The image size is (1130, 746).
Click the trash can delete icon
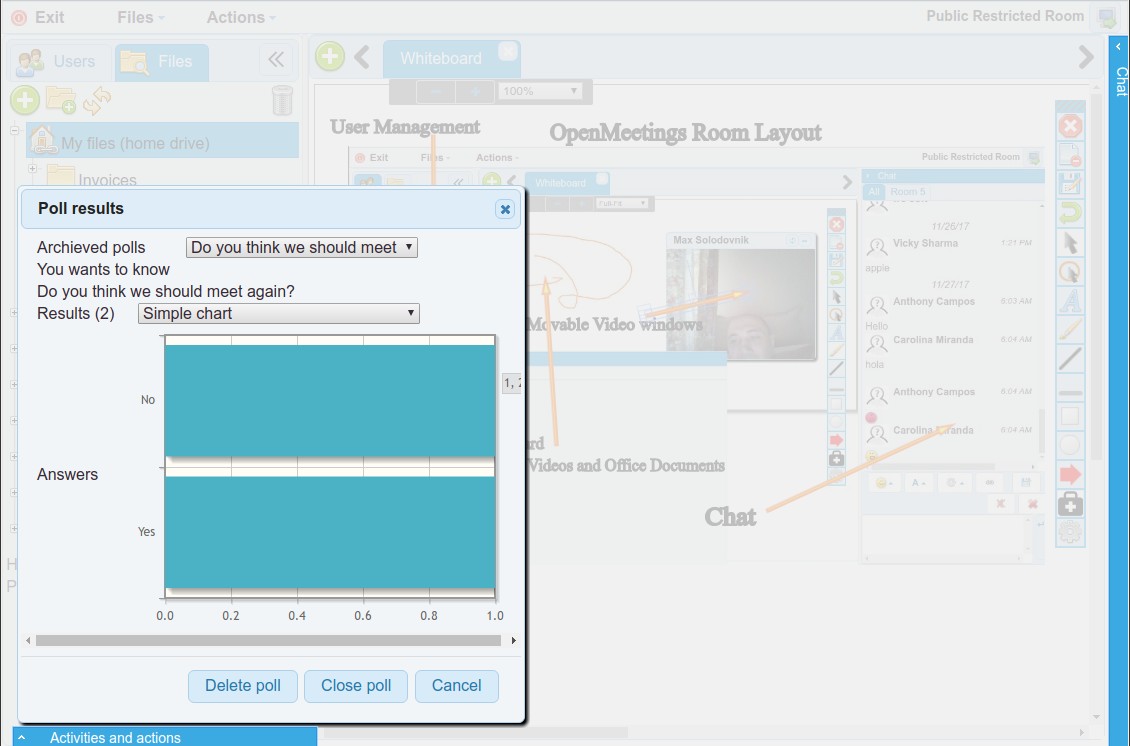pos(282,100)
